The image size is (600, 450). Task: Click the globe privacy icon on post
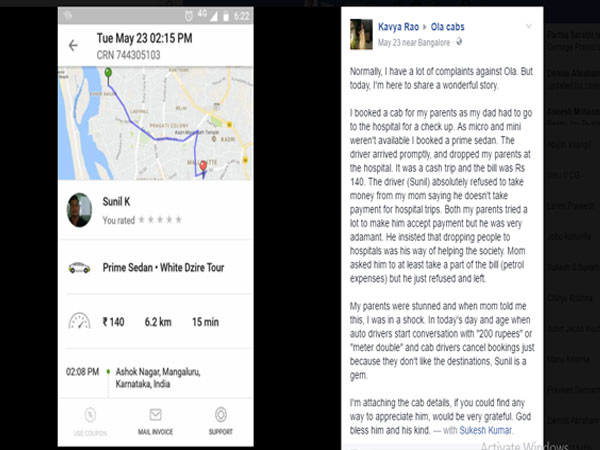point(459,42)
